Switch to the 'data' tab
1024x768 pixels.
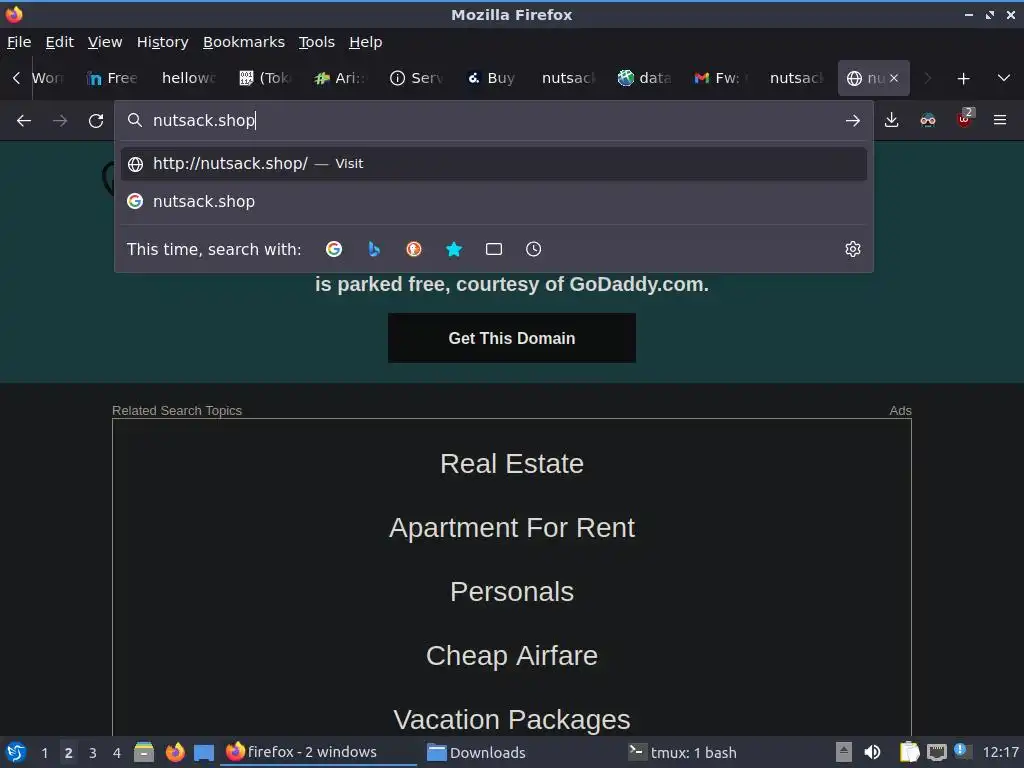tap(644, 78)
